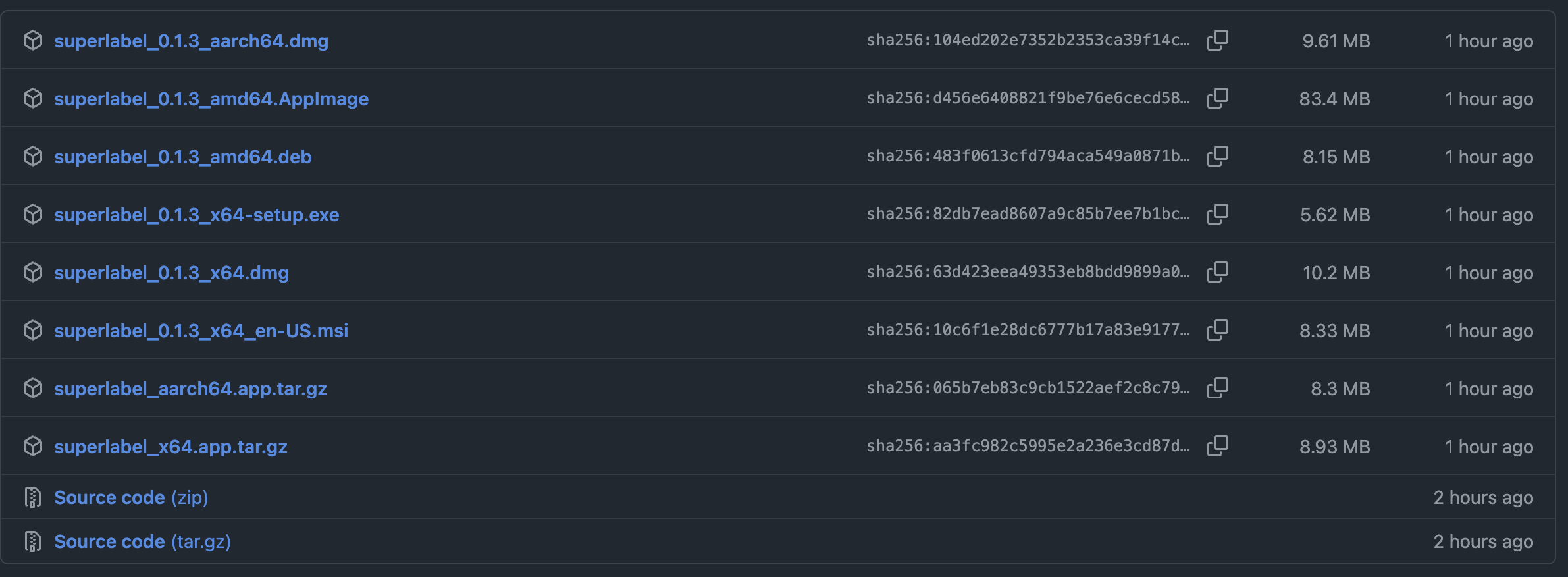Copy checksum of the en-US.msi installer

(x=1218, y=330)
